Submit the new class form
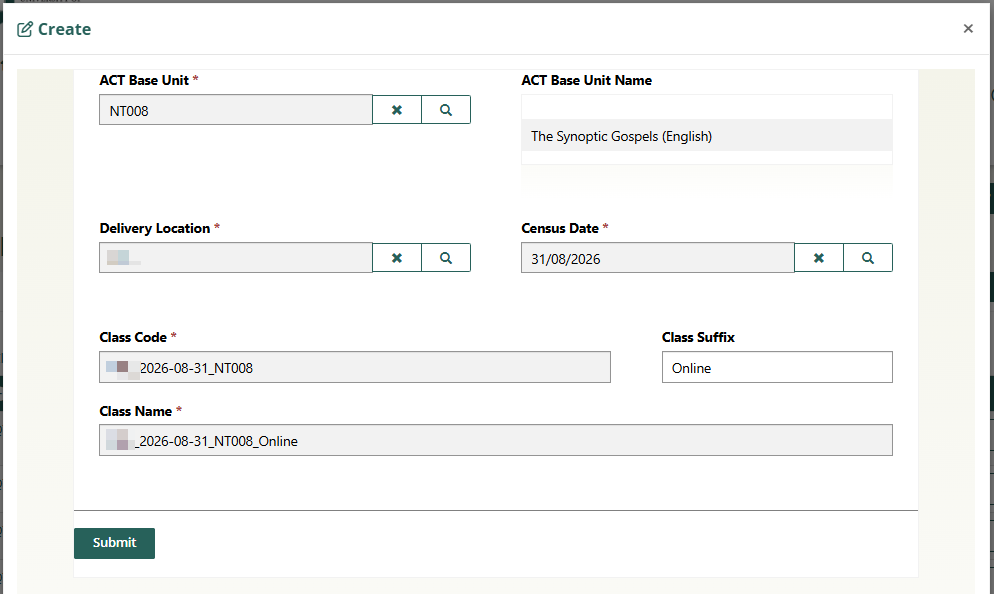Viewport: 994px width, 594px height. click(114, 543)
